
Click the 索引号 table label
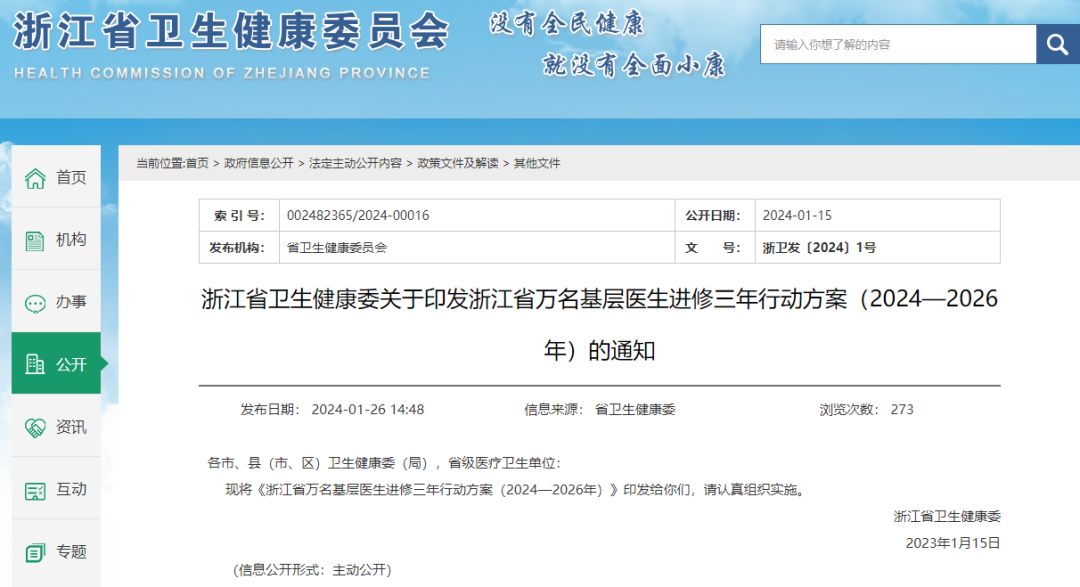coord(239,216)
